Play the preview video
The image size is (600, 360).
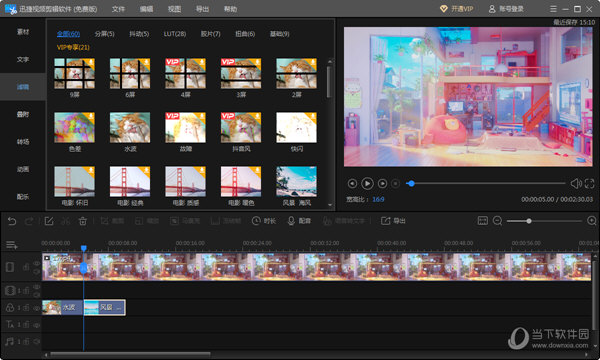[367, 184]
